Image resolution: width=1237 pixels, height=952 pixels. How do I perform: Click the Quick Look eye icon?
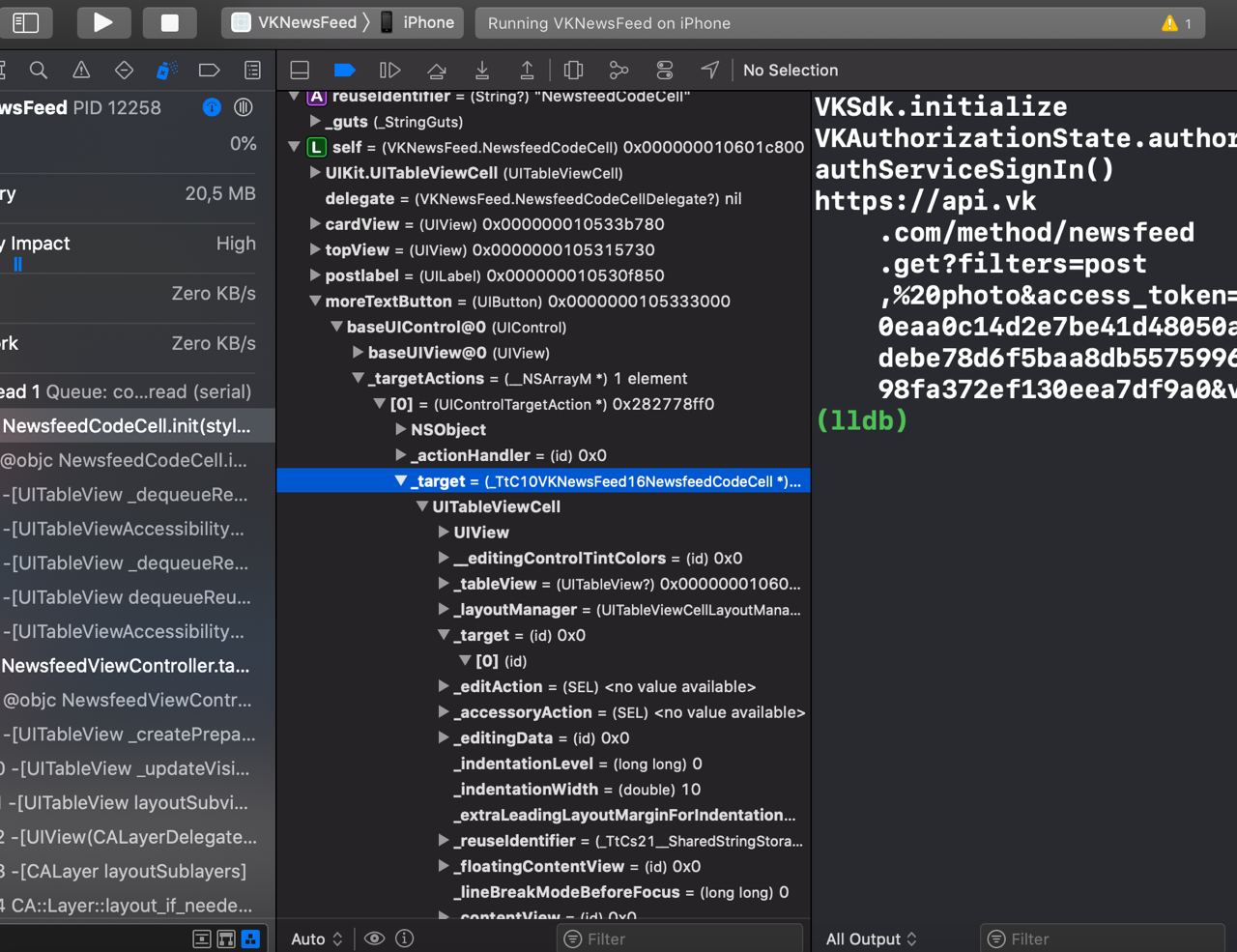click(374, 938)
